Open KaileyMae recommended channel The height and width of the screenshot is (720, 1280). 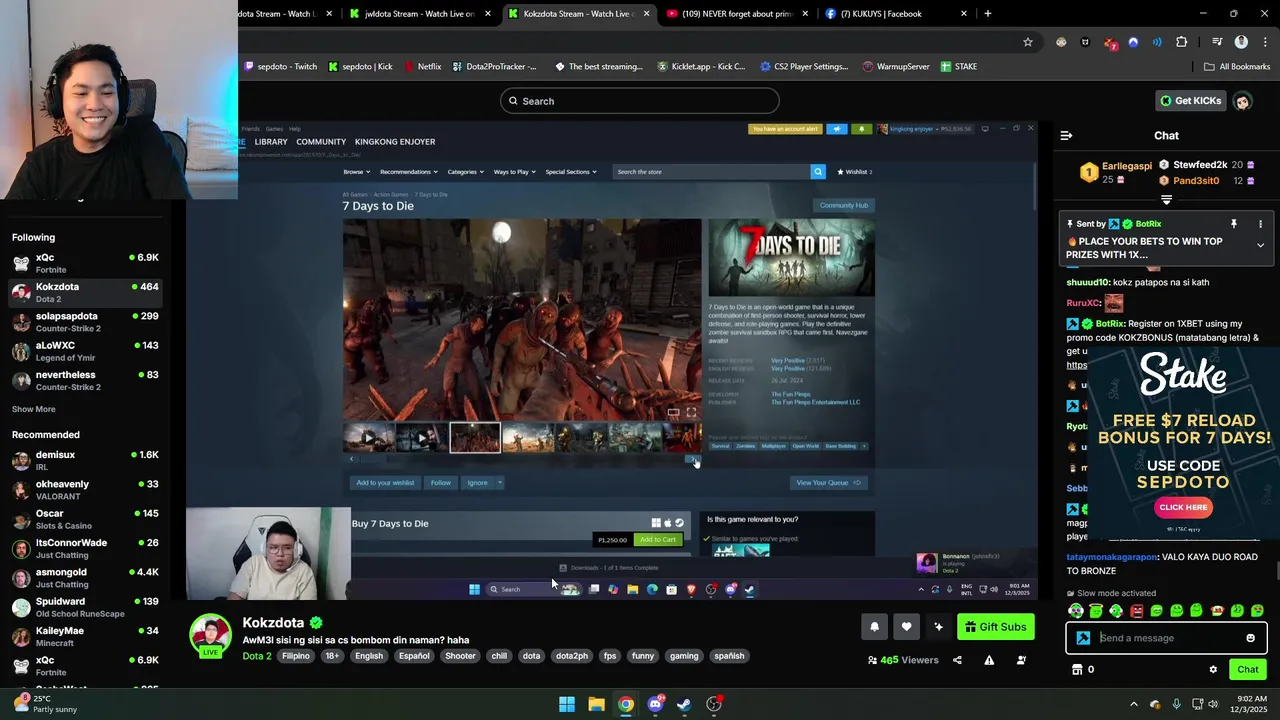tap(85, 636)
